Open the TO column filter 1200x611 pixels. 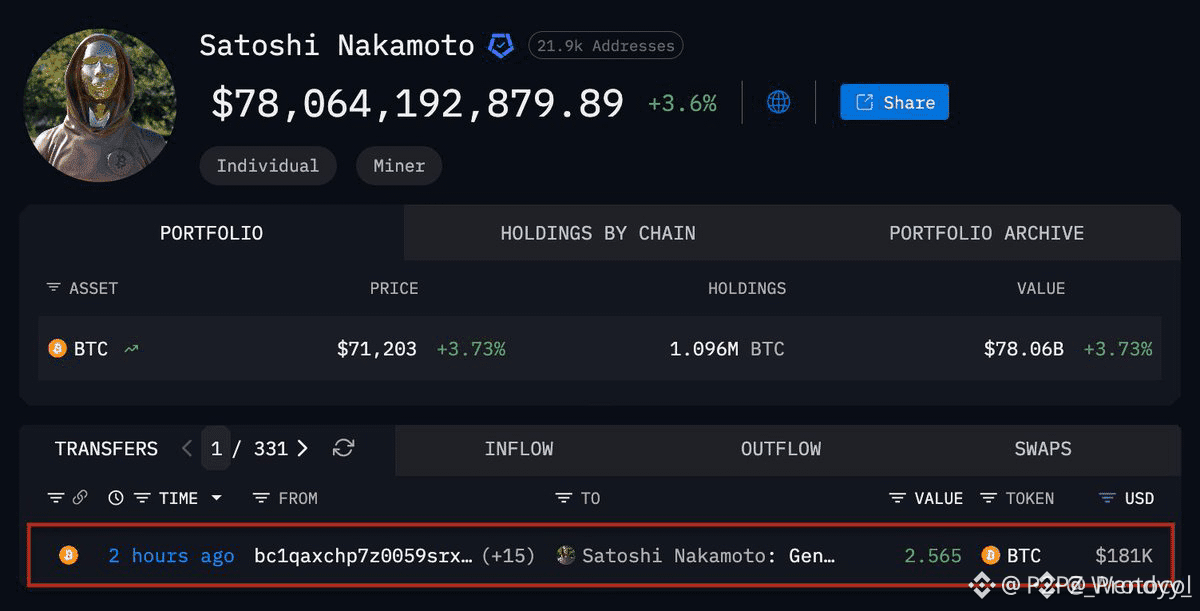[564, 498]
